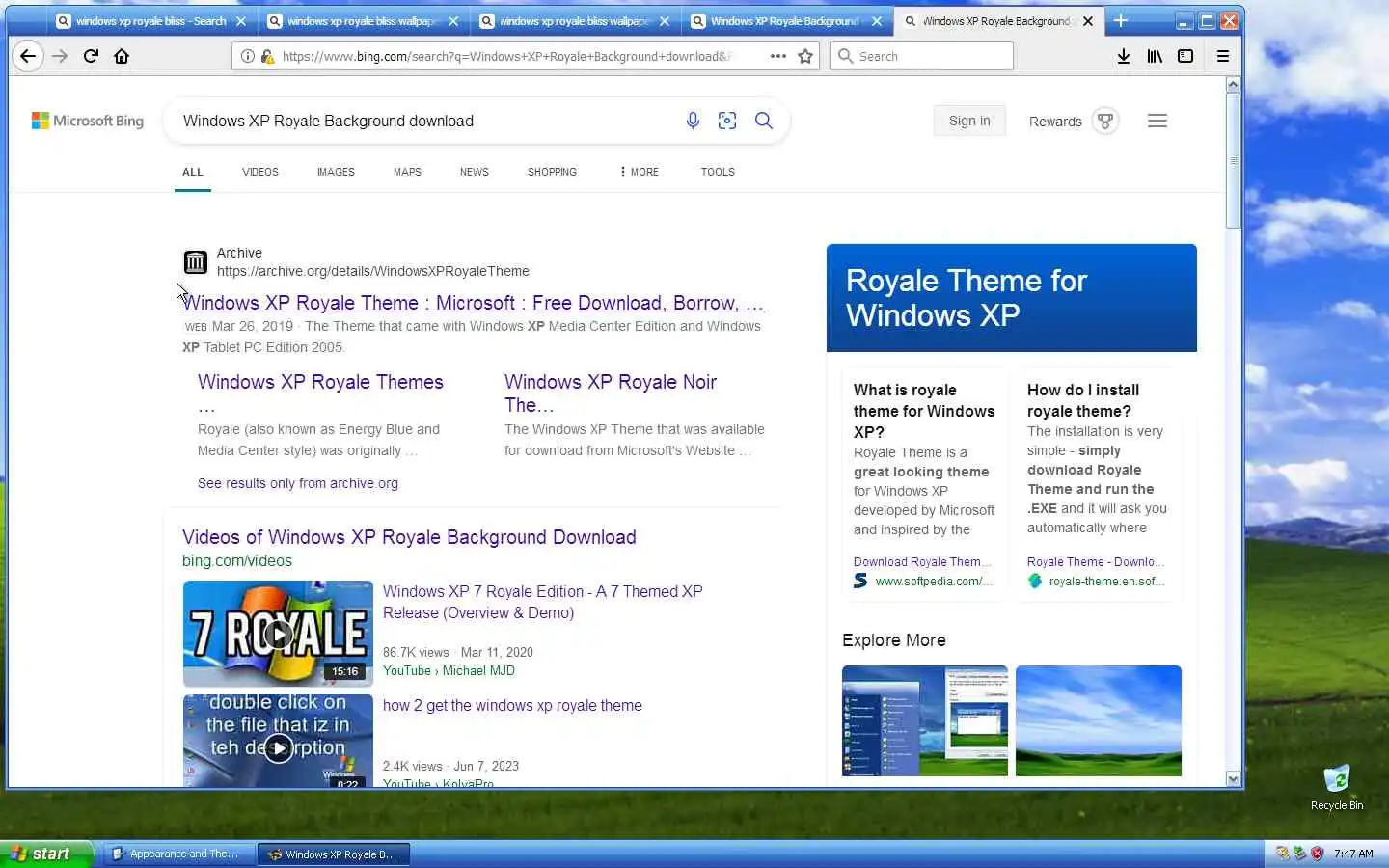Click the forward navigation arrow
Screen dimensions: 1389x868
[60, 56]
